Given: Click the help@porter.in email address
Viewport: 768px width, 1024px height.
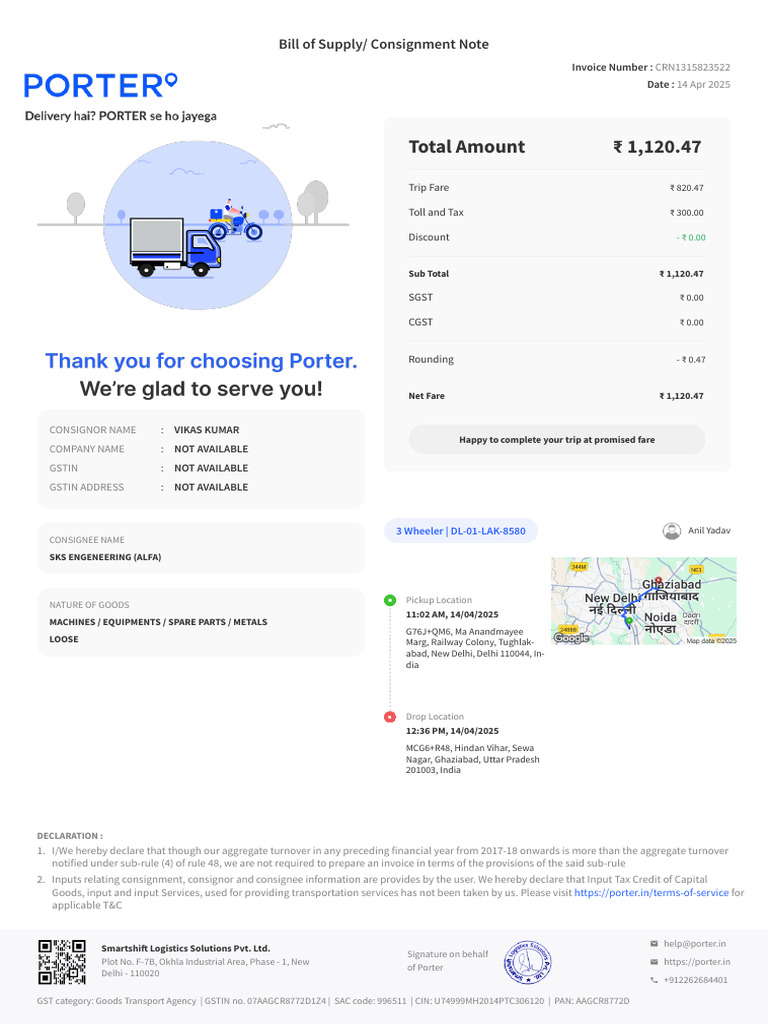Looking at the screenshot, I should point(695,943).
